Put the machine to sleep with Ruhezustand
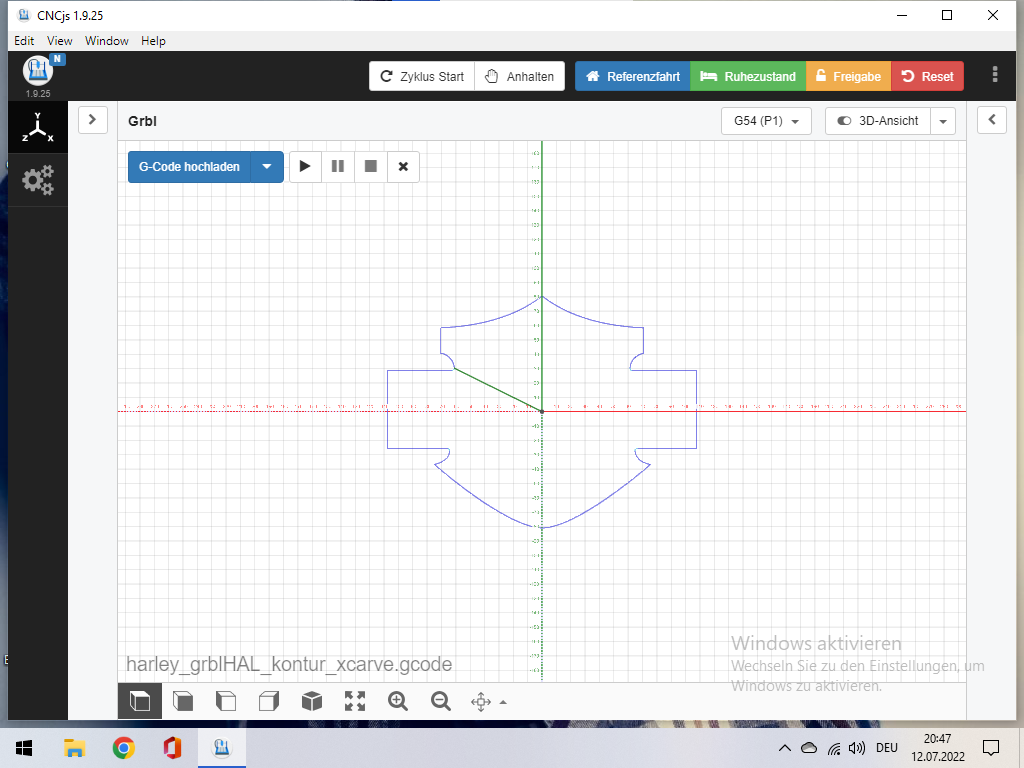Image resolution: width=1024 pixels, height=768 pixels. click(x=748, y=76)
